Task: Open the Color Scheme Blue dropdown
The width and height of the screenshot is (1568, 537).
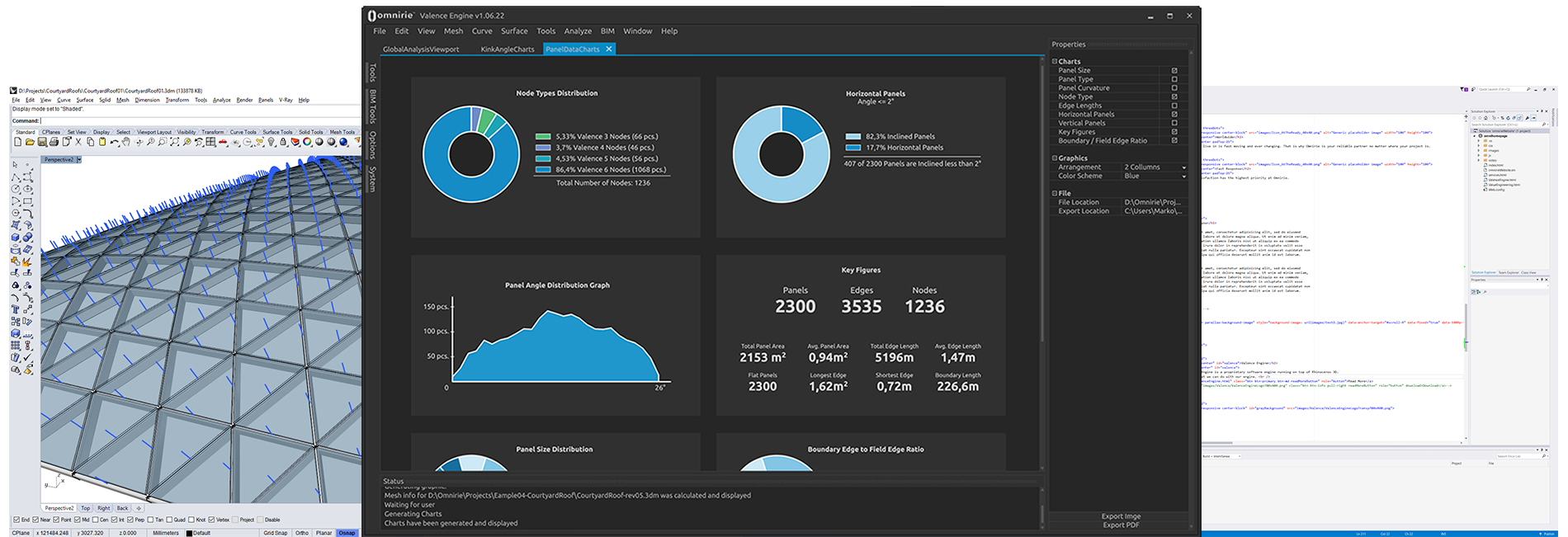Action: 1155,176
